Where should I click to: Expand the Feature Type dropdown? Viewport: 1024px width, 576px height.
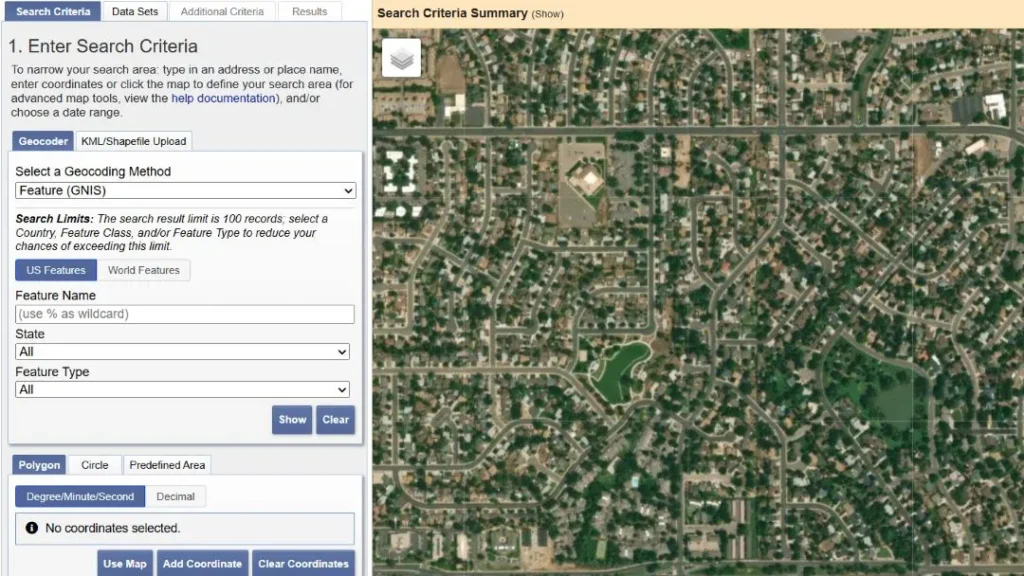(x=183, y=390)
